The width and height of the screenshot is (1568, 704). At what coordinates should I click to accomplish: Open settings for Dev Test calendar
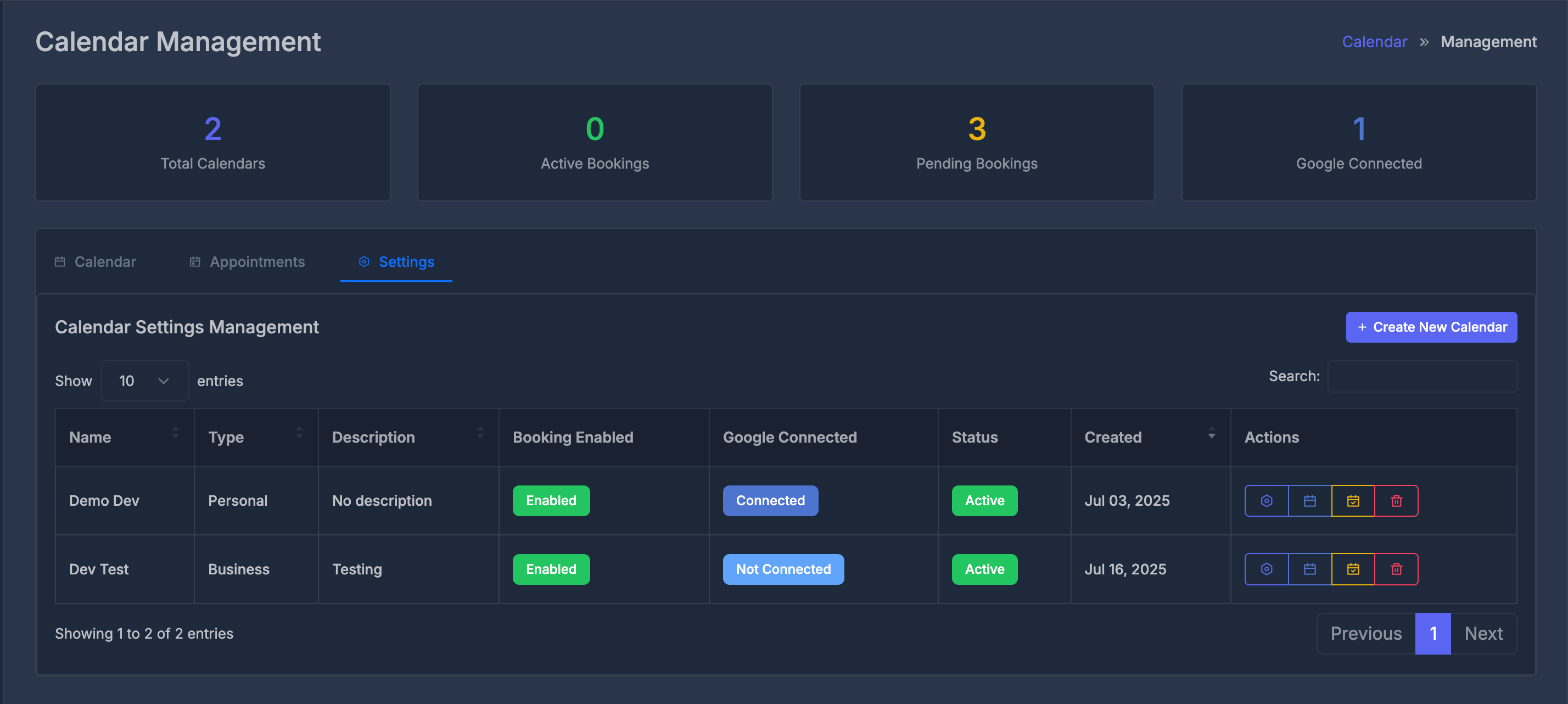coord(1267,569)
